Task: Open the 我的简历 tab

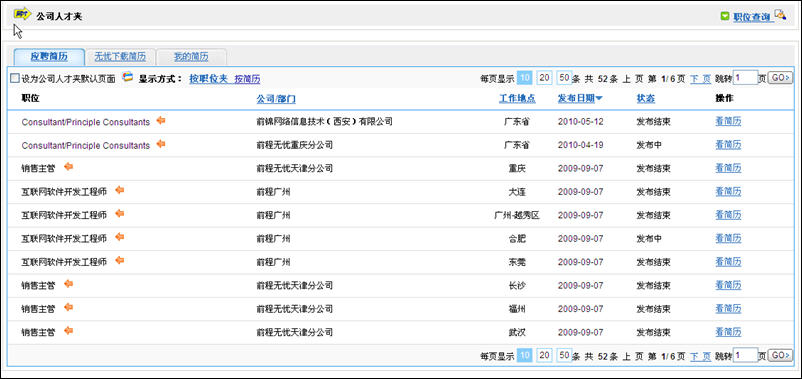Action: (x=191, y=57)
